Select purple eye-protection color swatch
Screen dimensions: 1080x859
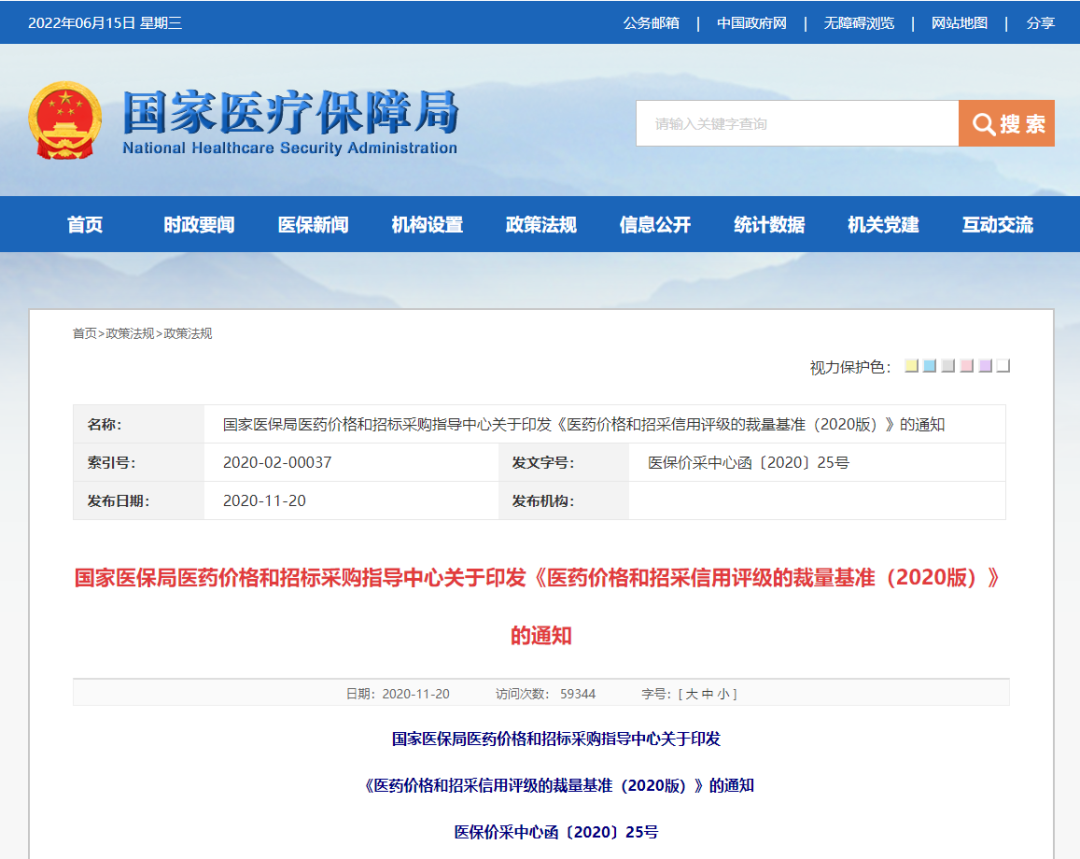click(x=986, y=366)
